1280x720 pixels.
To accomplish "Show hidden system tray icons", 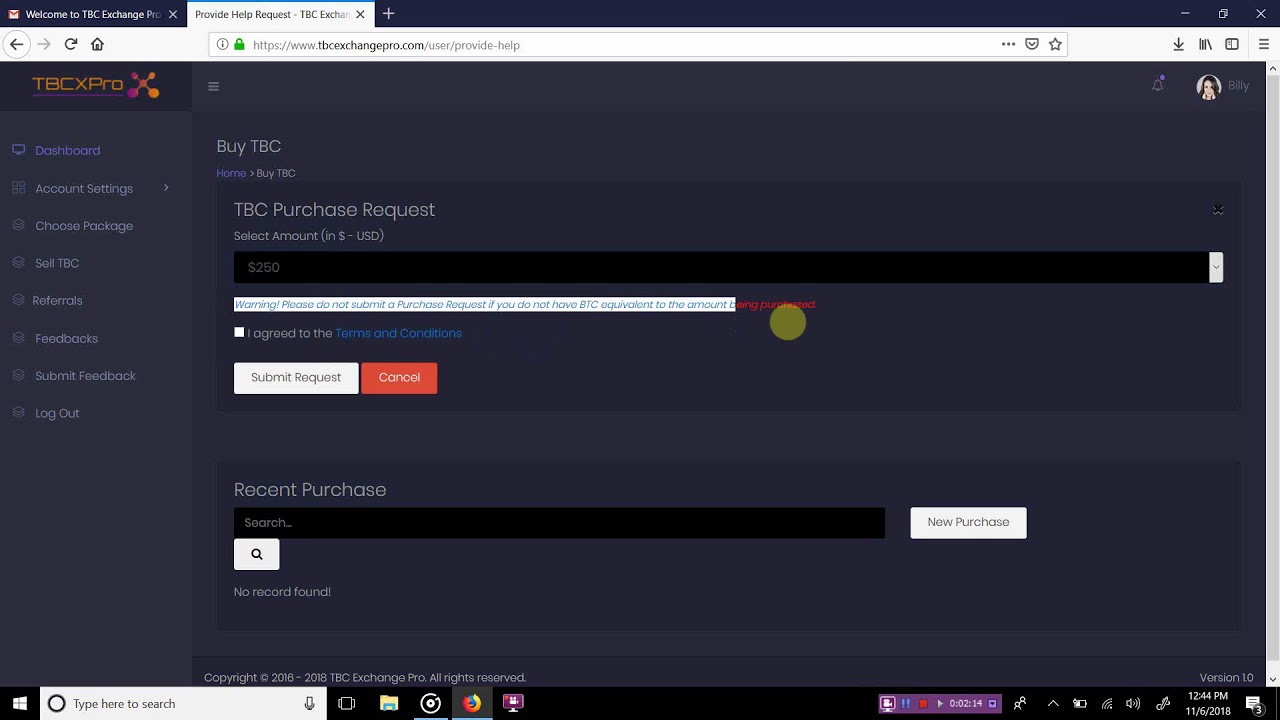I will point(1053,703).
